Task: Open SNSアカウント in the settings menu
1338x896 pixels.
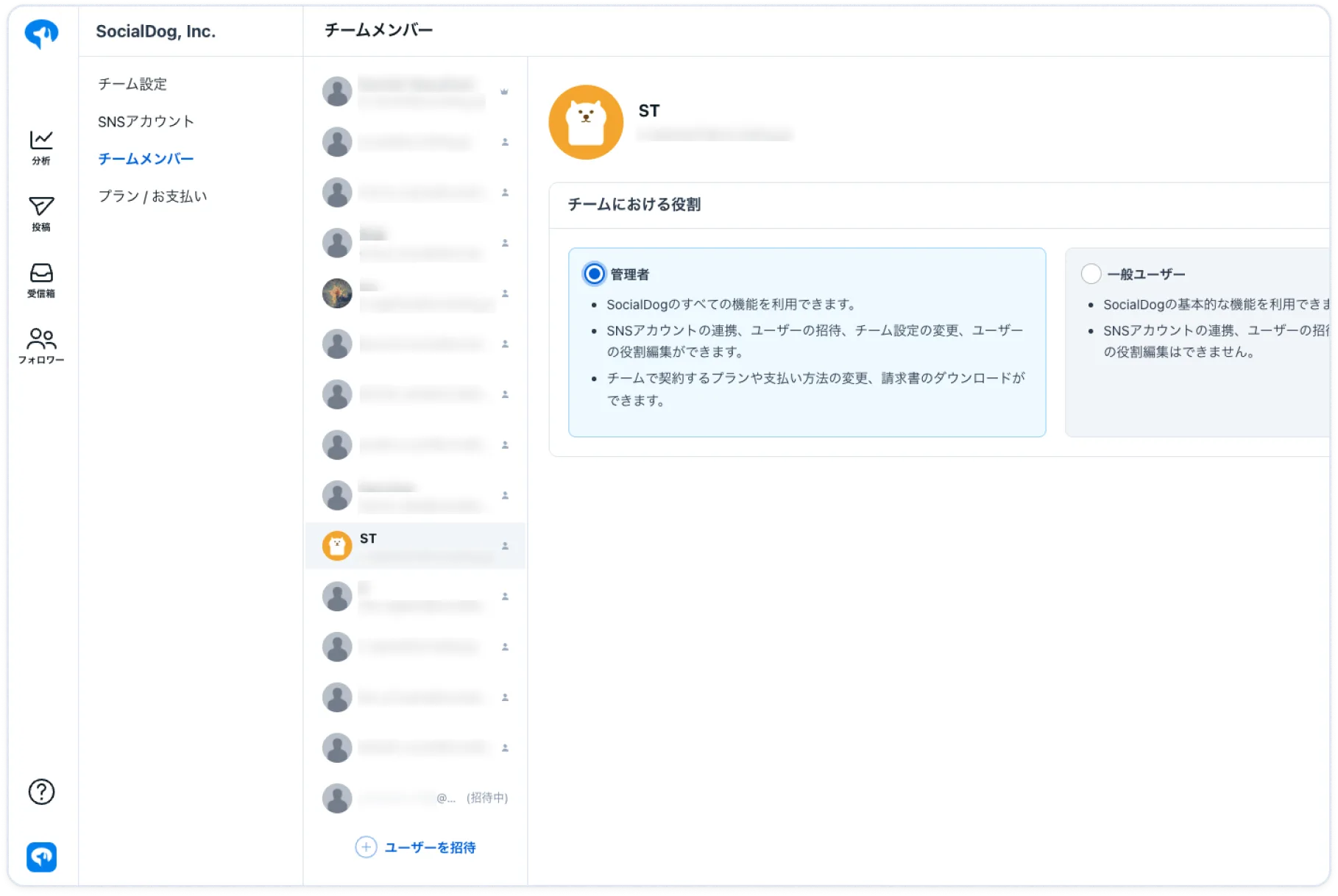Action: (x=146, y=121)
